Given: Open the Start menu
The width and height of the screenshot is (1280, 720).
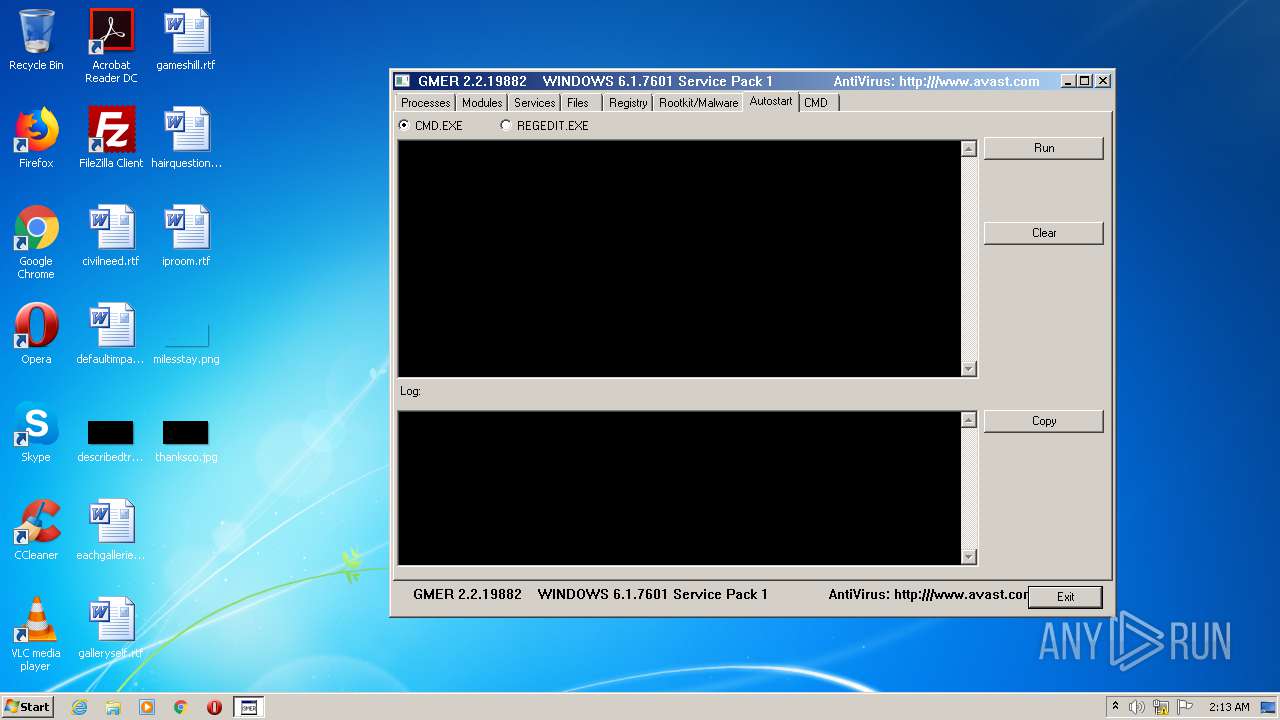Looking at the screenshot, I should pos(27,707).
